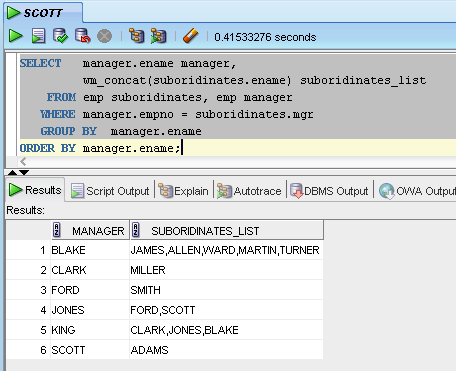Click the sort icon in the MANAGER header
The height and width of the screenshot is (371, 456).
pos(57,230)
